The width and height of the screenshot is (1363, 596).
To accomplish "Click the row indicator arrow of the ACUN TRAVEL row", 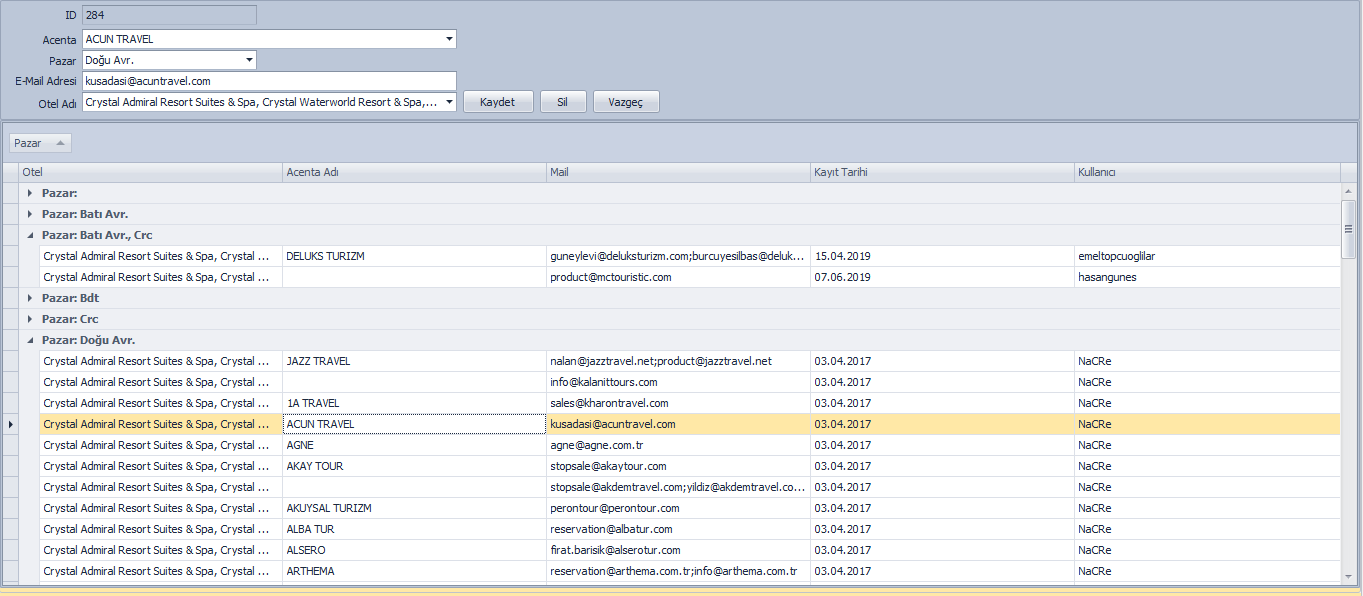I will pos(11,424).
